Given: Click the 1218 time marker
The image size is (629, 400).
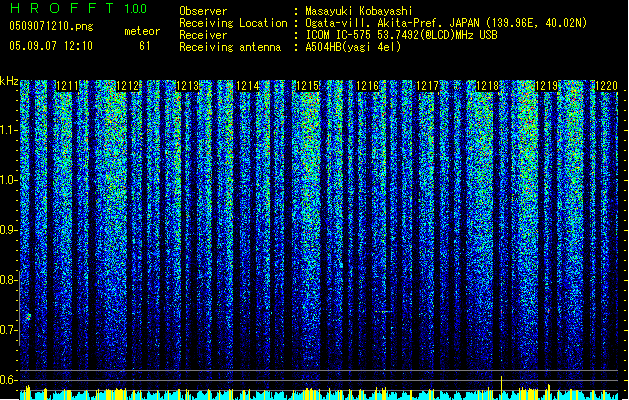Looking at the screenshot, I should pos(487,86).
